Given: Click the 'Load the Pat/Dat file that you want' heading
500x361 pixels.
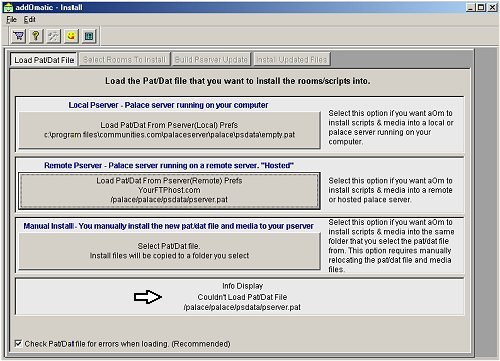Looking at the screenshot, I should tap(238, 81).
